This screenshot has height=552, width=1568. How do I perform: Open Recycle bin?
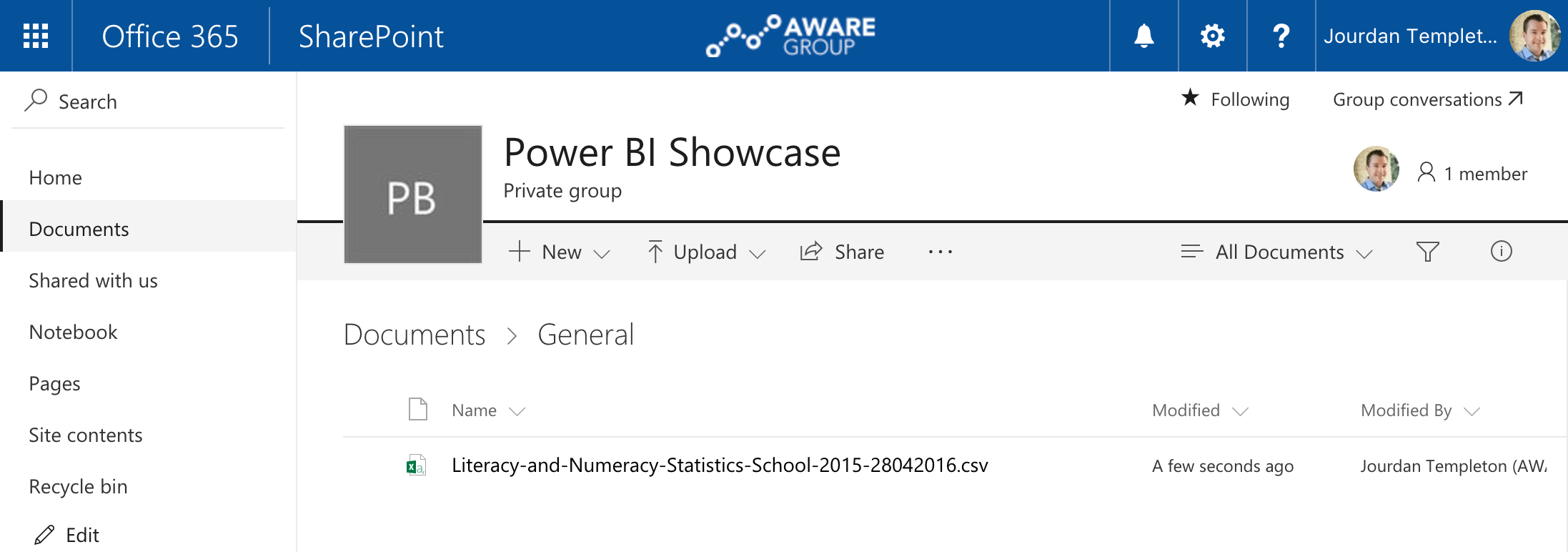click(x=78, y=487)
